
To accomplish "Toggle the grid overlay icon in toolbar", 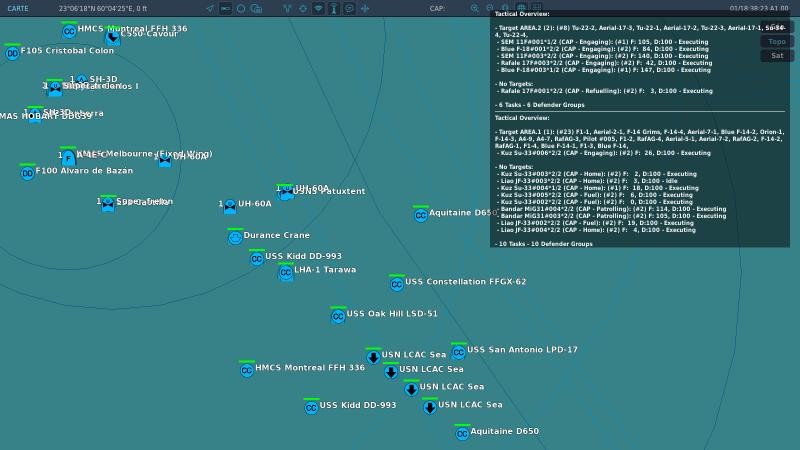I will click(537, 8).
